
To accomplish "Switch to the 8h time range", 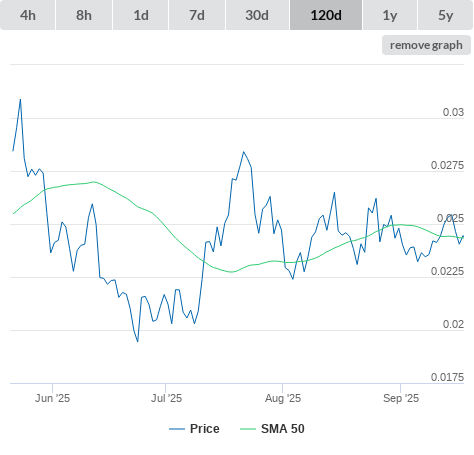I will pos(84,15).
